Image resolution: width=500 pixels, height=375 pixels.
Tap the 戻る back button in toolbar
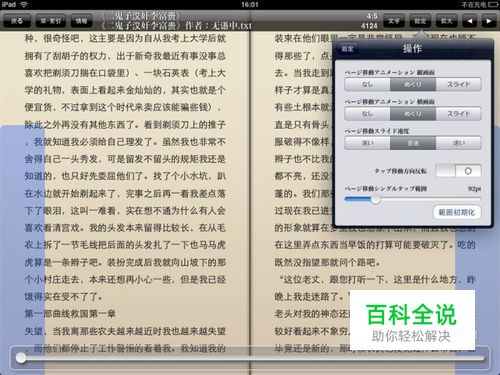click(17, 21)
